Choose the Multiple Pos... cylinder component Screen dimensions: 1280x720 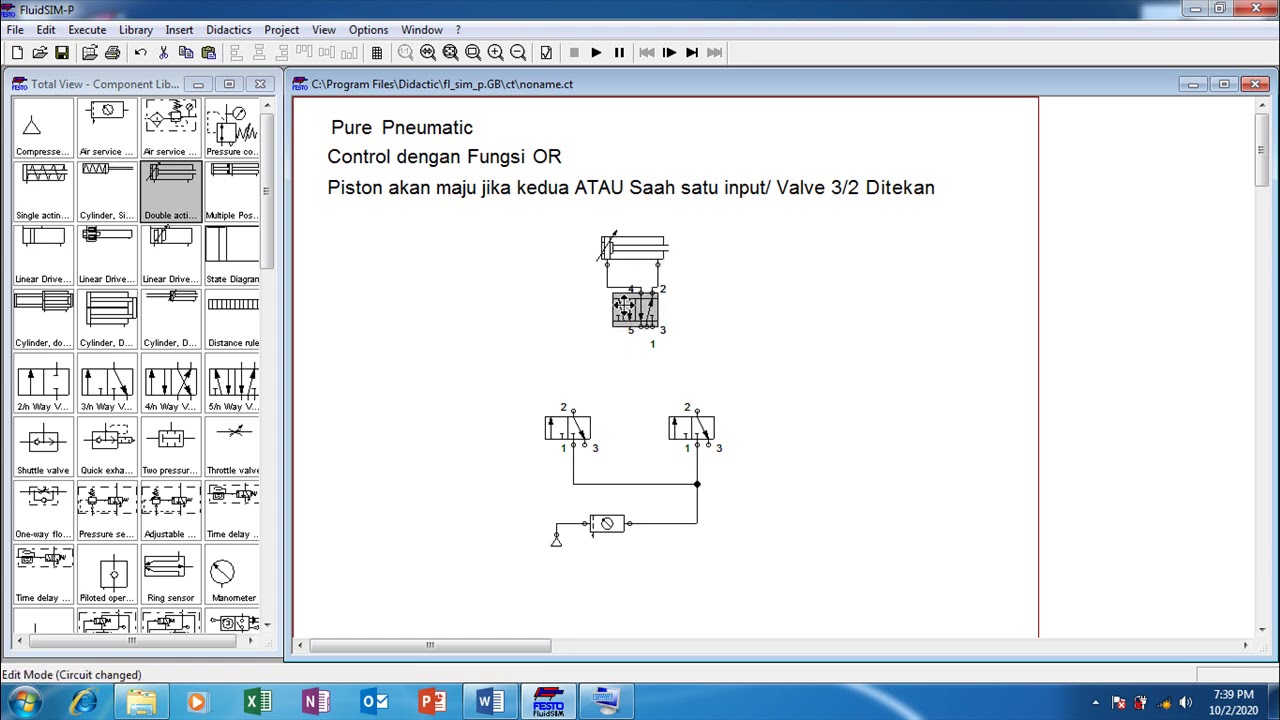[x=233, y=192]
